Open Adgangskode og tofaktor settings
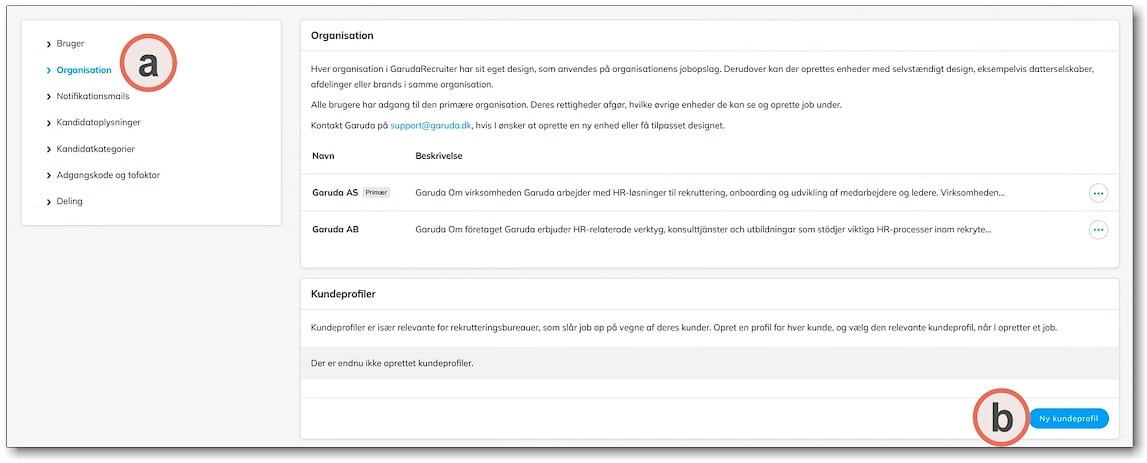 [108, 175]
